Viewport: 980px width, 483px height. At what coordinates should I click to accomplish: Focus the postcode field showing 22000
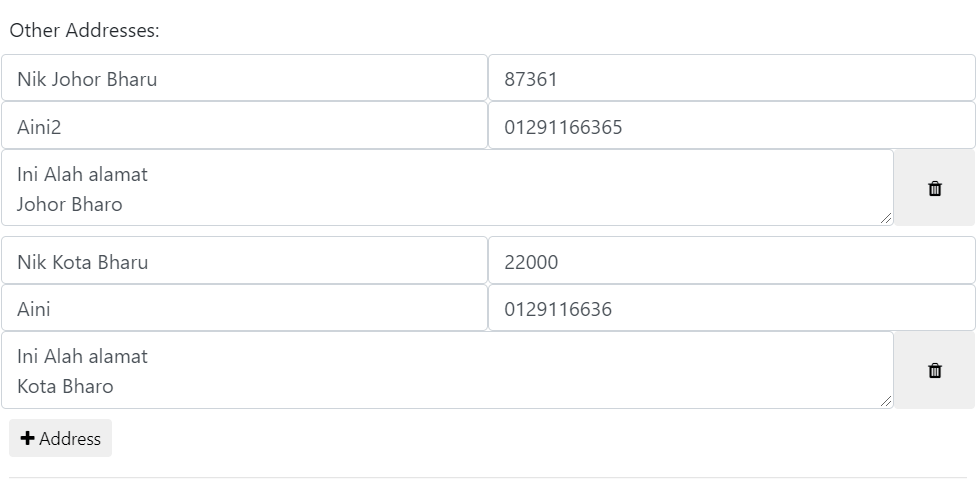pos(732,261)
